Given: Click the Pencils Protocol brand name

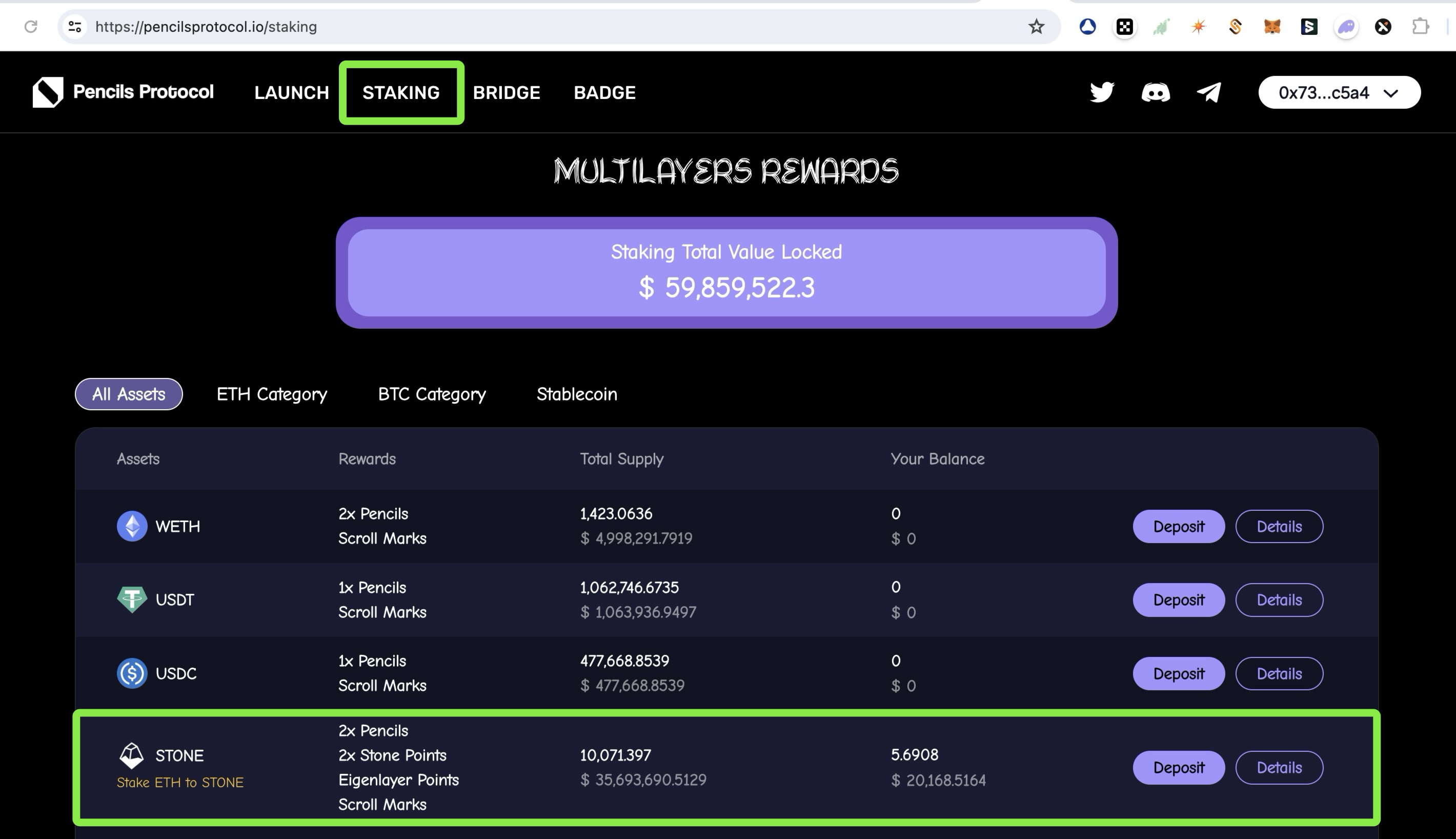Looking at the screenshot, I should pos(143,92).
